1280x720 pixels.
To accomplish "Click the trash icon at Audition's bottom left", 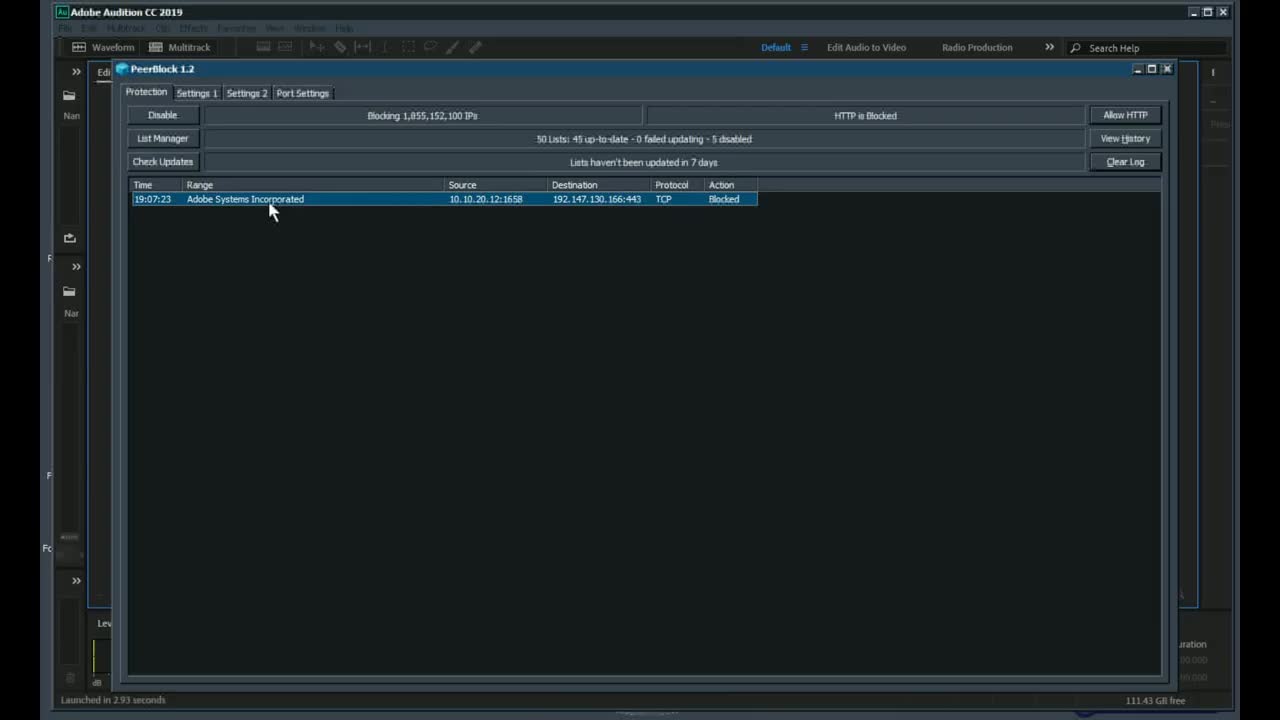I will click(x=70, y=678).
